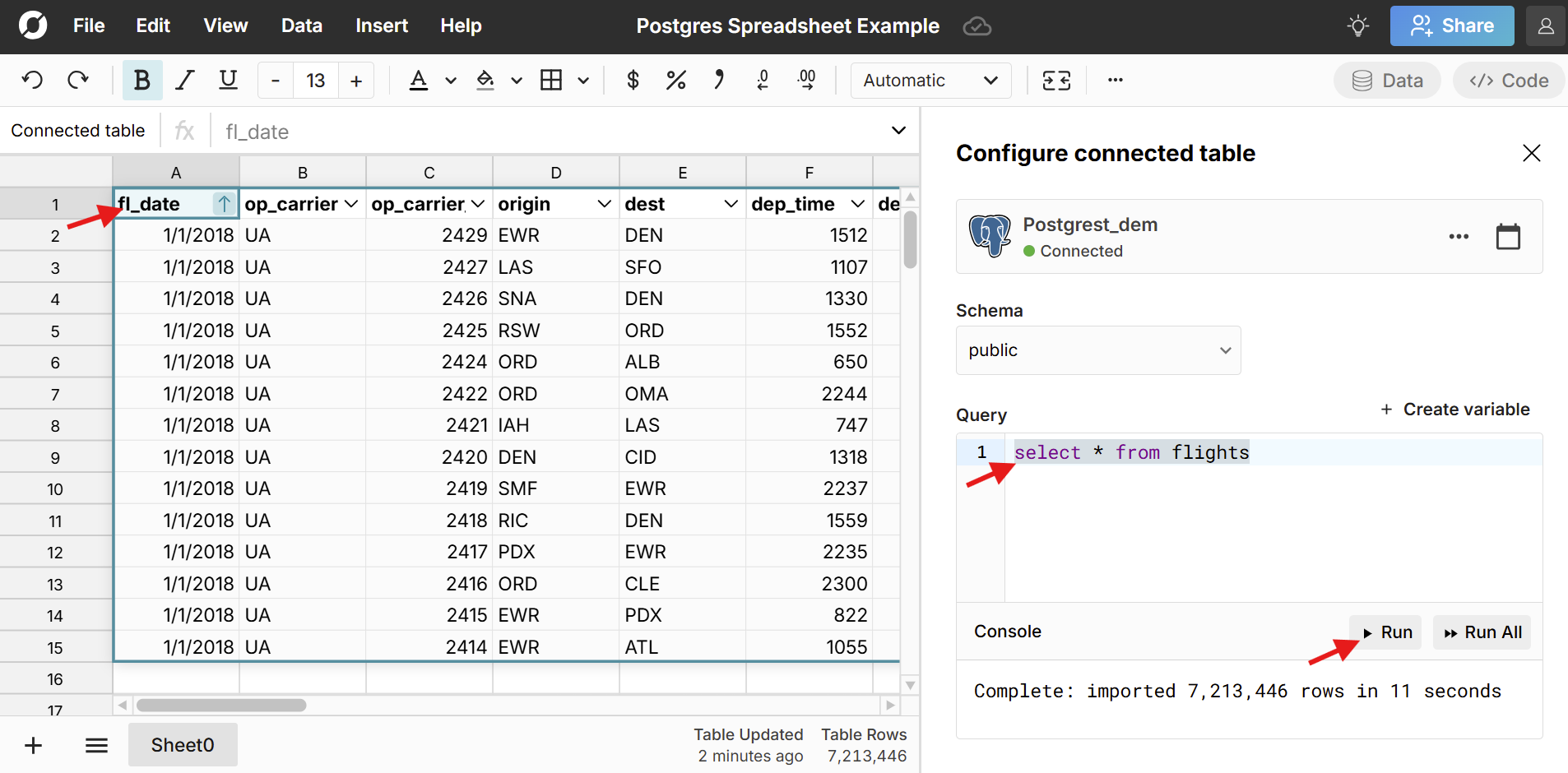The image size is (1568, 773).
Task: Click the undo arrow icon
Action: pos(32,80)
